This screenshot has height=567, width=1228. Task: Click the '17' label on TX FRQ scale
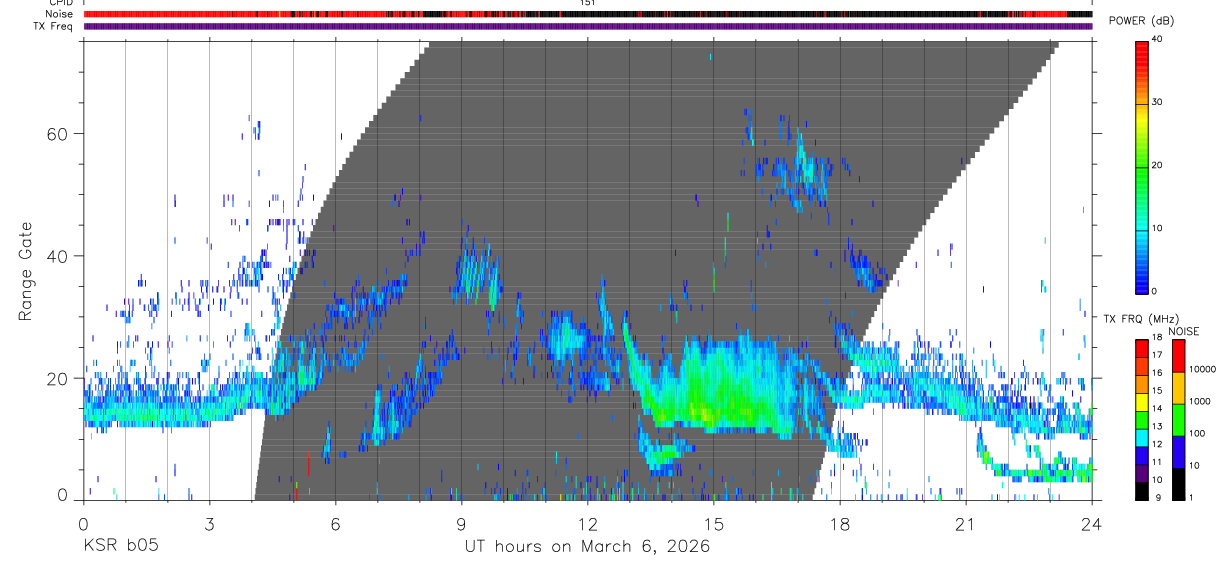(x=1156, y=355)
